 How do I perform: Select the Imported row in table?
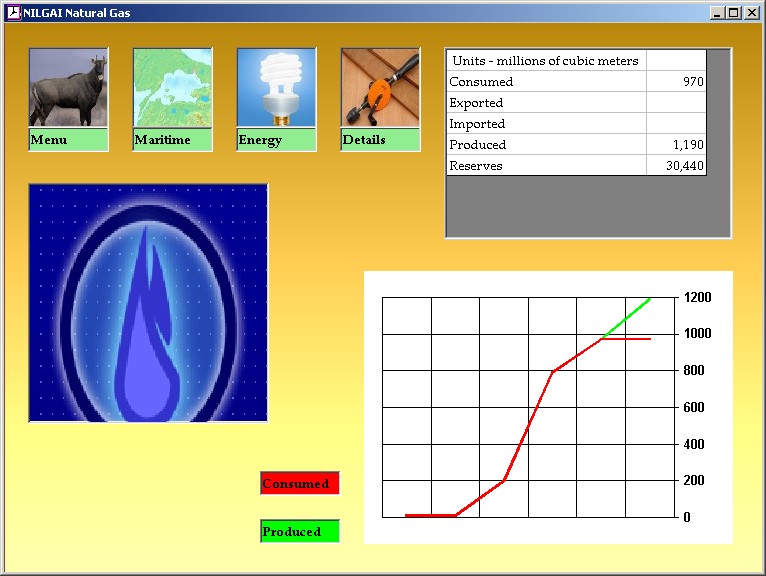point(546,124)
